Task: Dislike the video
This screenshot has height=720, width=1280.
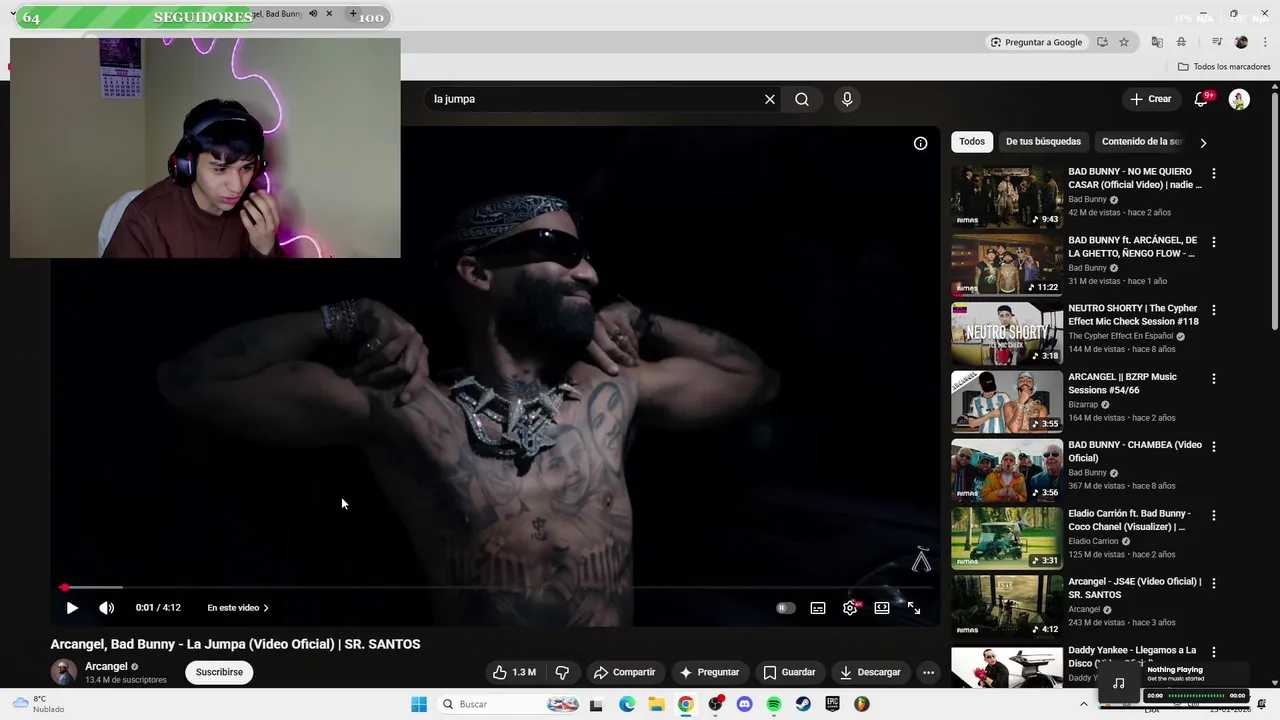Action: [x=562, y=672]
